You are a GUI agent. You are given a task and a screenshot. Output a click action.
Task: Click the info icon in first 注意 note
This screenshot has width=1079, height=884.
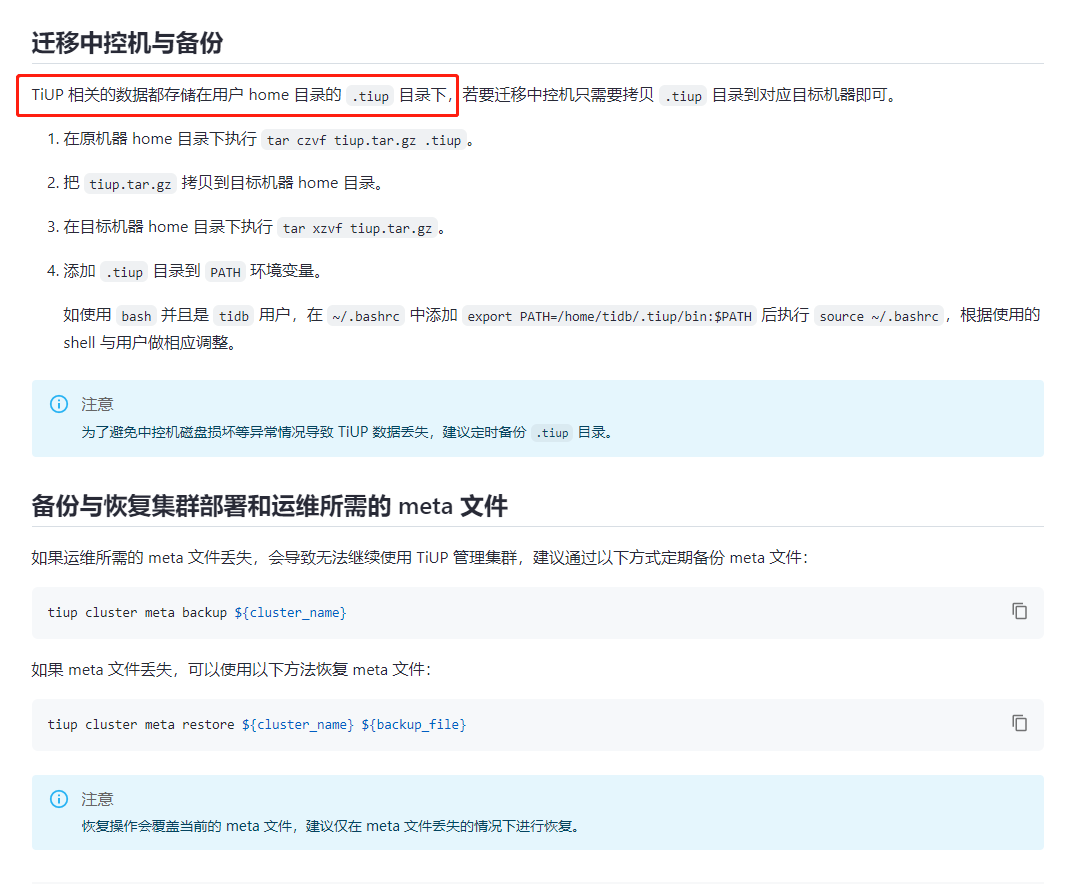click(x=59, y=404)
